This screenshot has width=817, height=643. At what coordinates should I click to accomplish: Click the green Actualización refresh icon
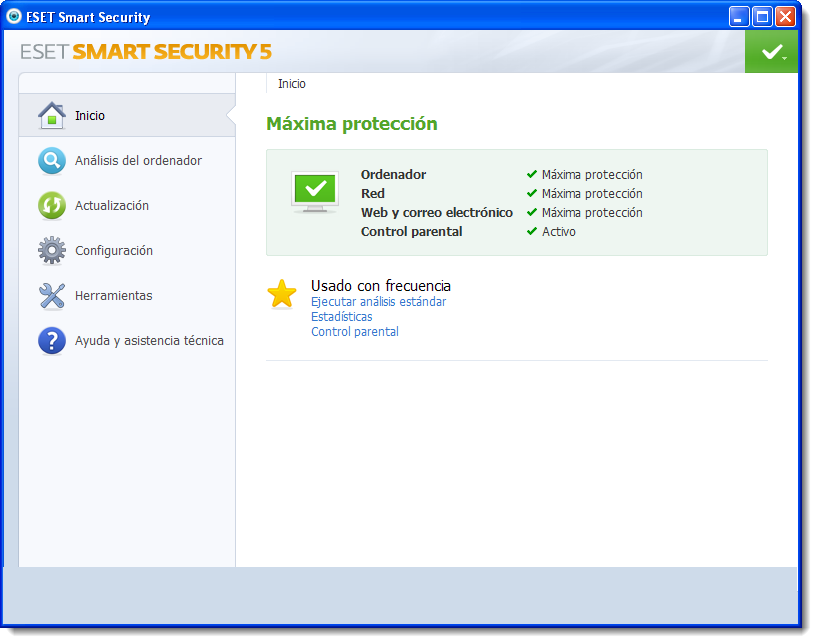pyautogui.click(x=52, y=205)
